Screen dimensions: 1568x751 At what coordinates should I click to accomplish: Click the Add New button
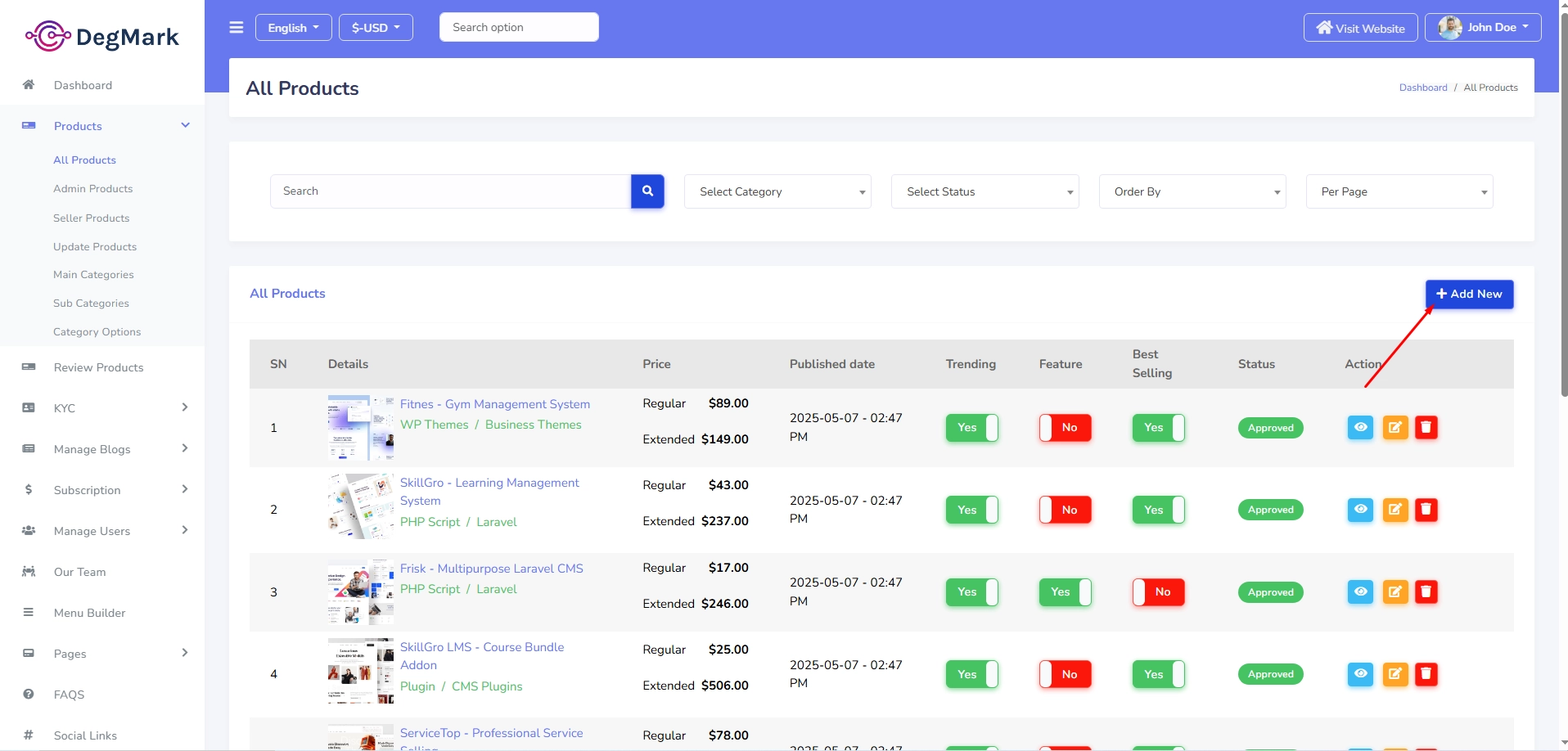(1469, 294)
